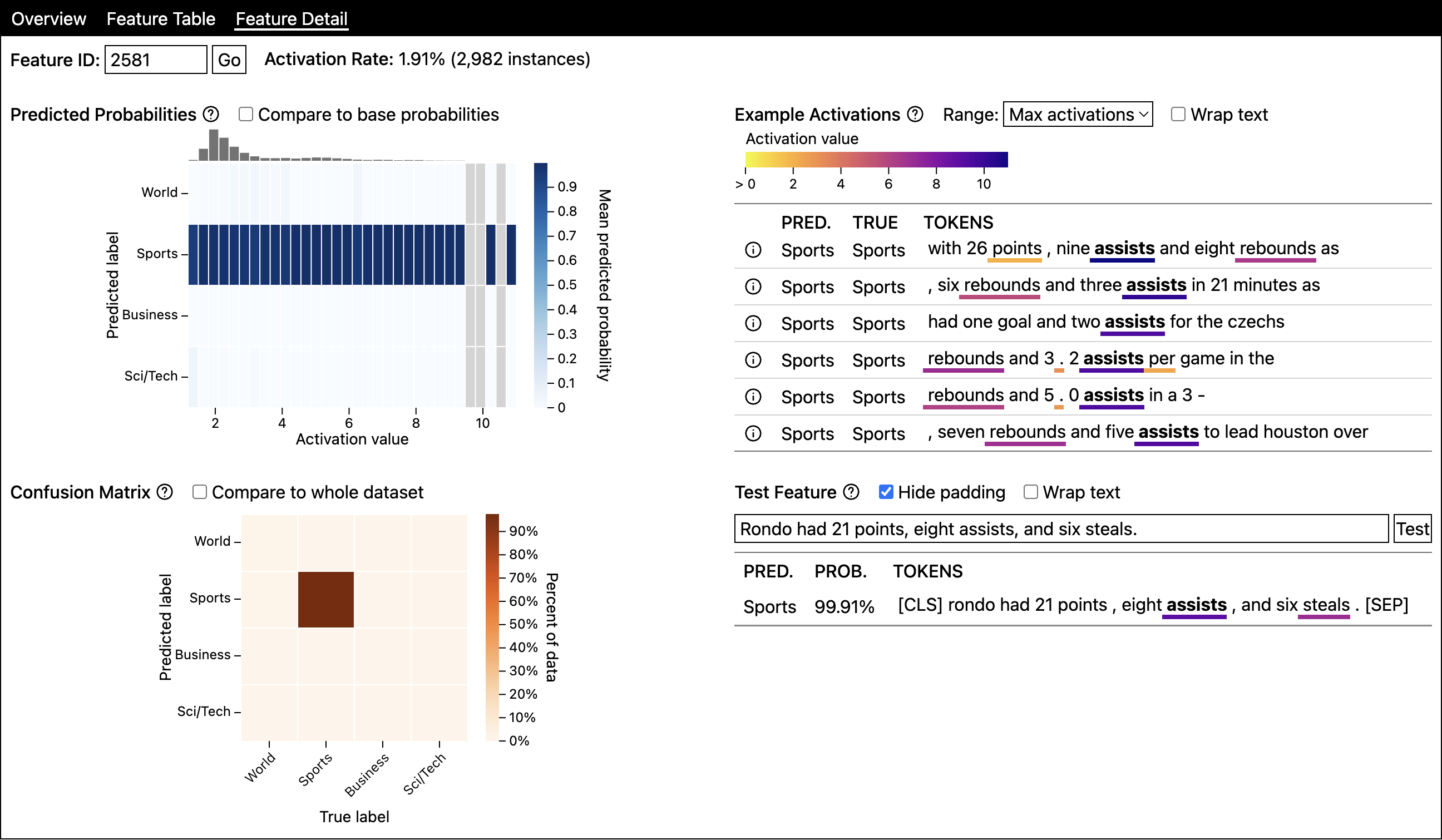1442x840 pixels.
Task: Click the Test button
Action: point(1413,528)
